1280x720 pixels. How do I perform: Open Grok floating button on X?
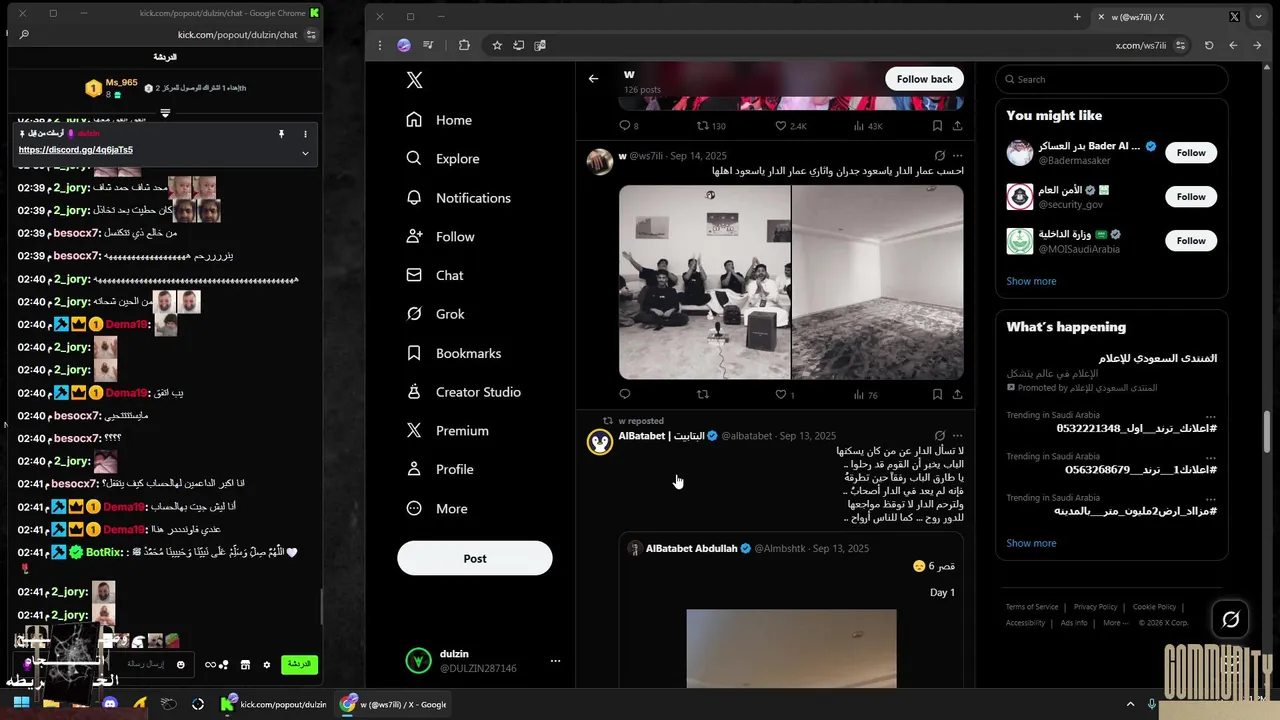(1231, 620)
